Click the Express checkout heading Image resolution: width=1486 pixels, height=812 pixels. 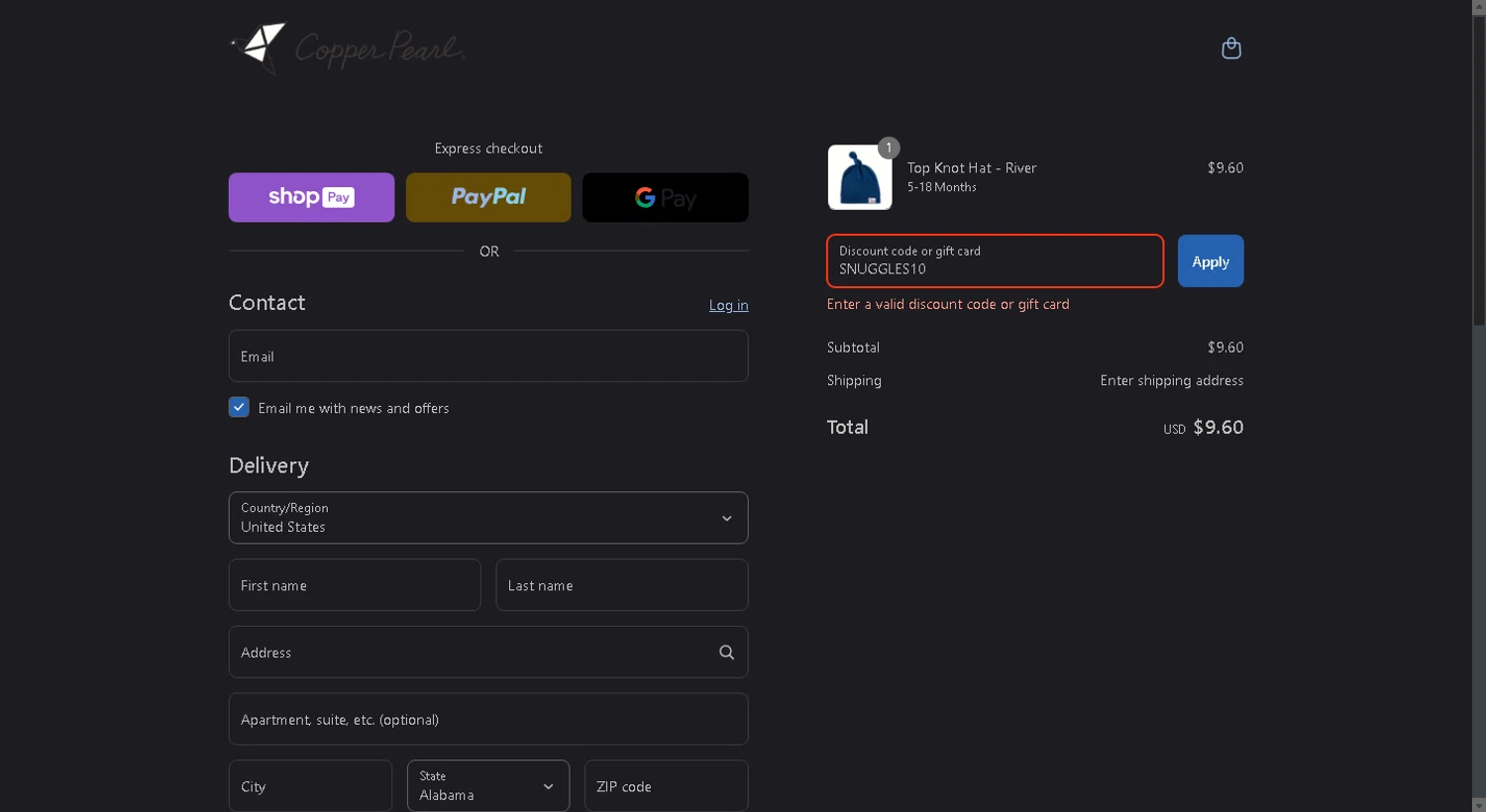point(488,149)
